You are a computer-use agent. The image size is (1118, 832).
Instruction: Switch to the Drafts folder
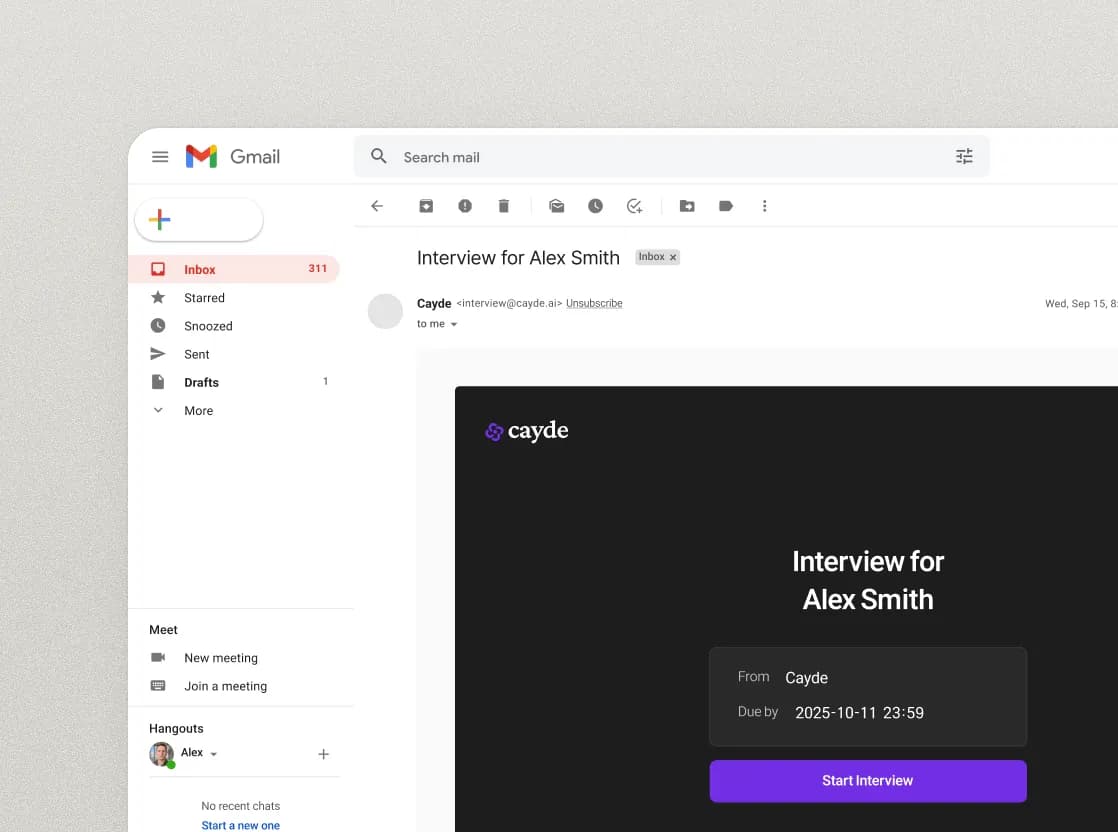pyautogui.click(x=201, y=382)
